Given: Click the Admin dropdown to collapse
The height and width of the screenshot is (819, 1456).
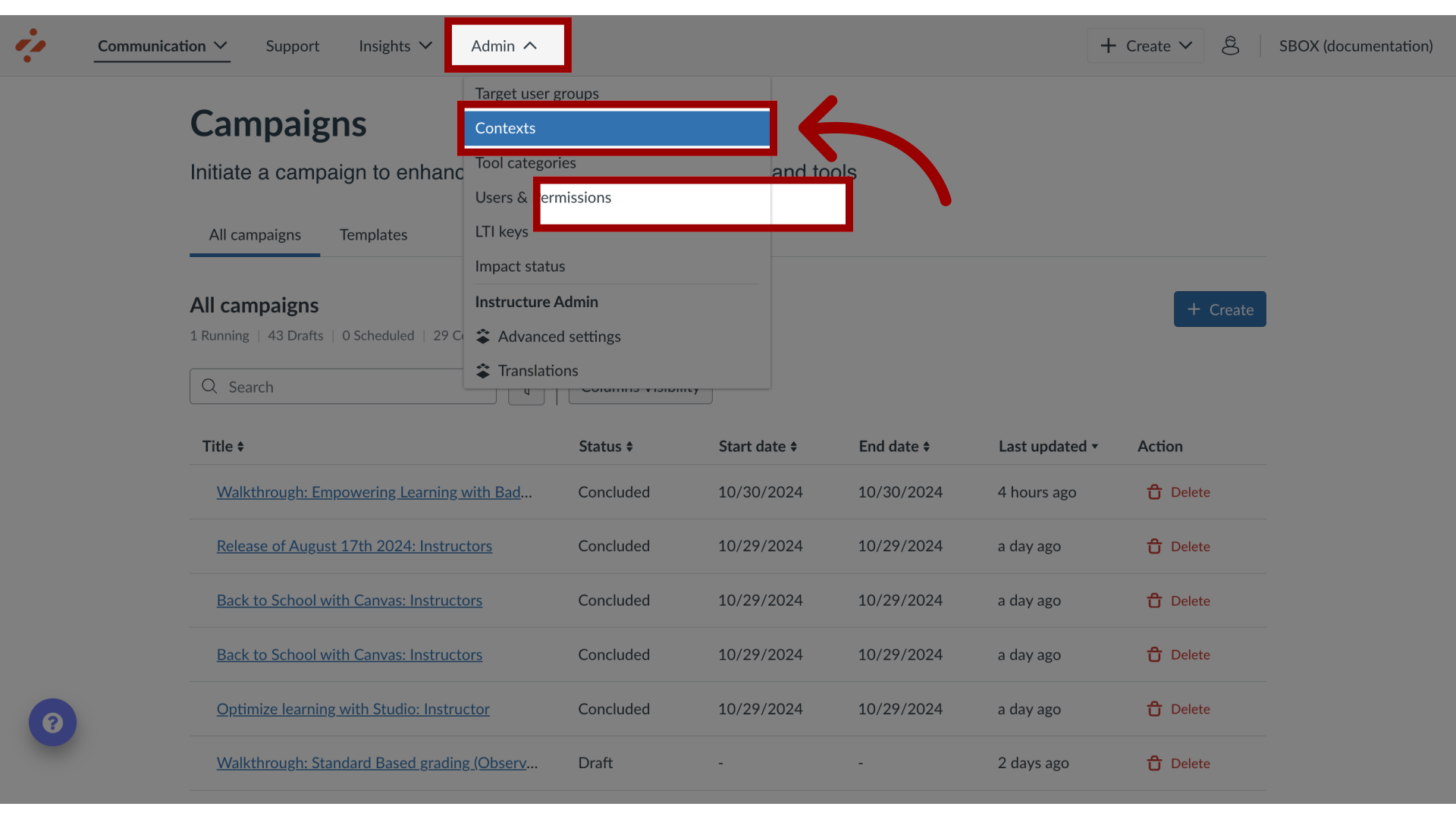Looking at the screenshot, I should pos(505,45).
